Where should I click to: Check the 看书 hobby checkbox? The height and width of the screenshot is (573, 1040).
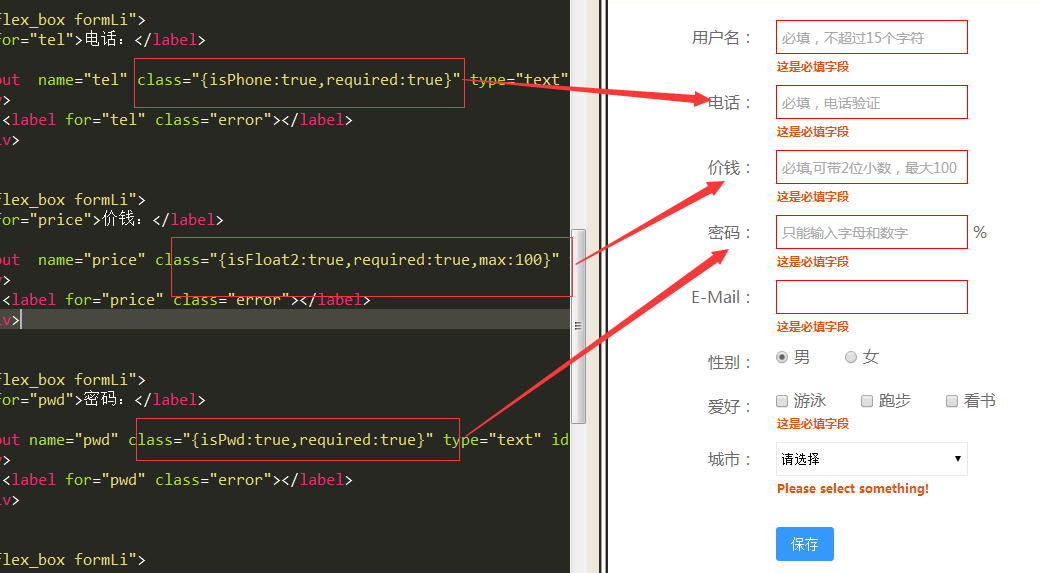[952, 401]
